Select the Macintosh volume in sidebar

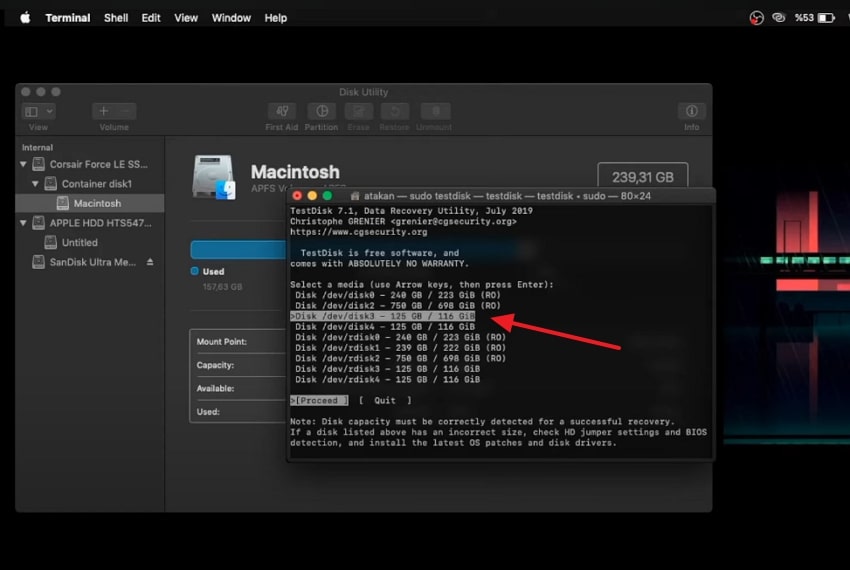tap(89, 203)
